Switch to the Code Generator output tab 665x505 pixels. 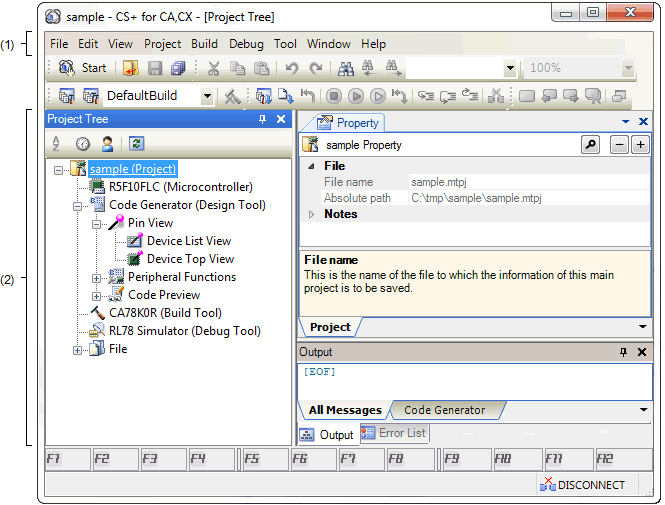point(444,410)
